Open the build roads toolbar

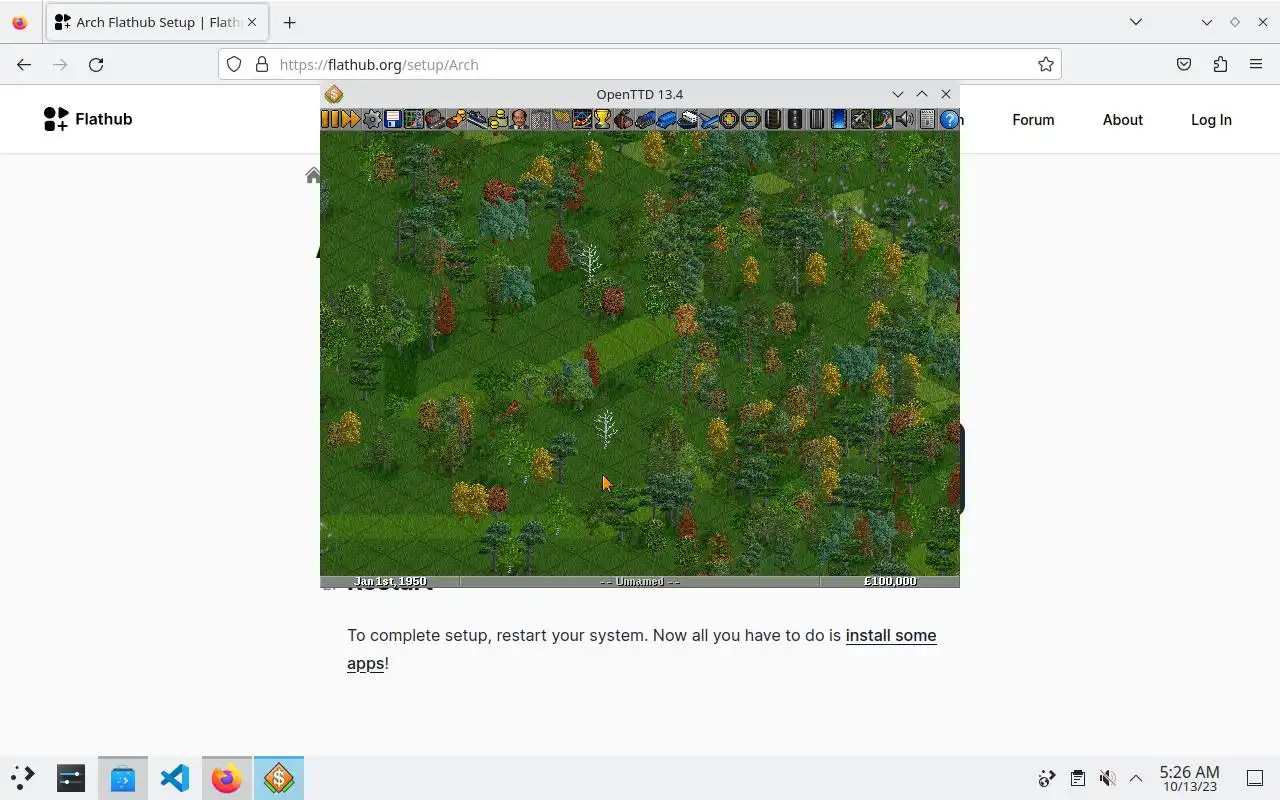tap(794, 120)
